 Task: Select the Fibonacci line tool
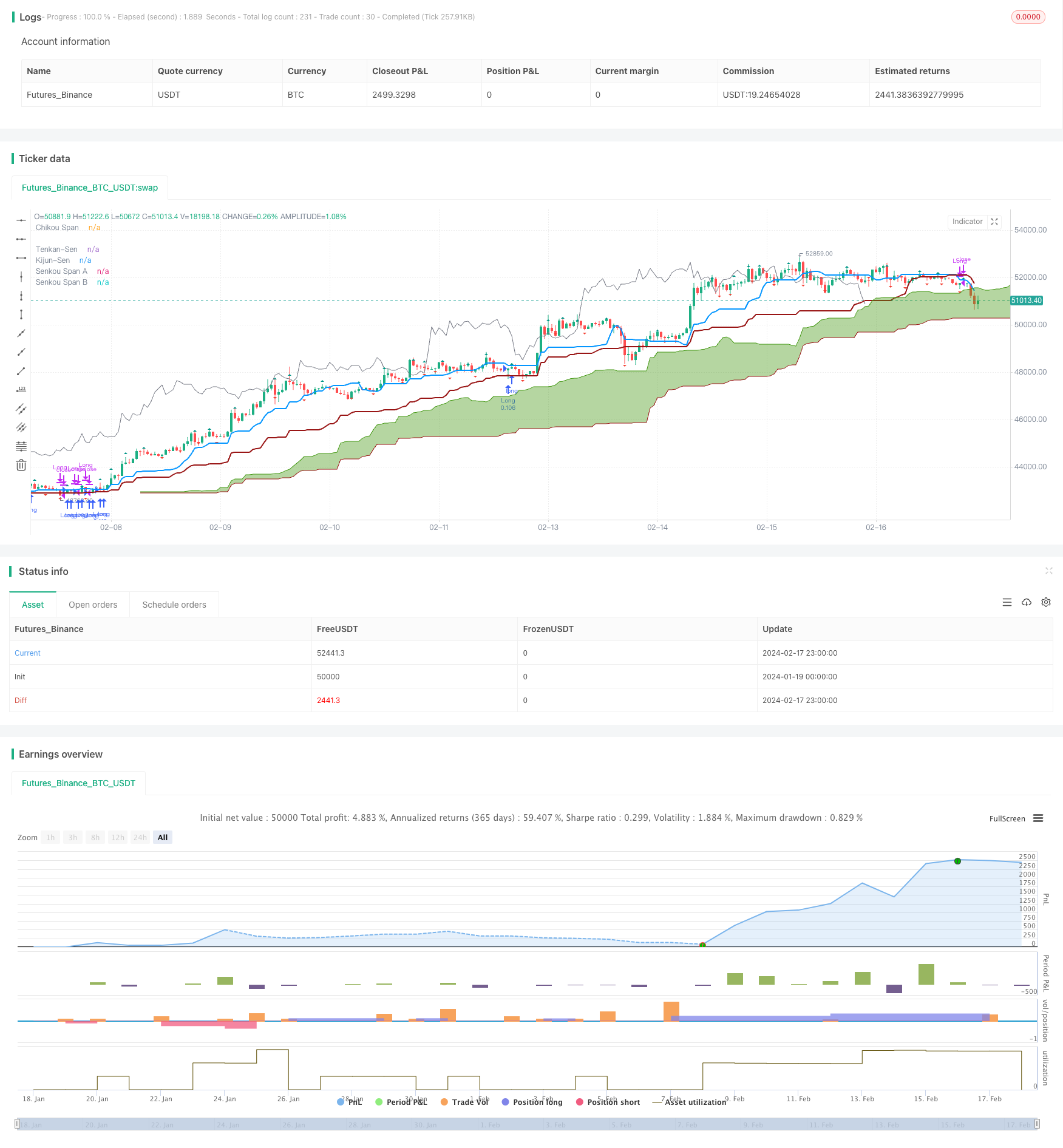pyautogui.click(x=21, y=446)
